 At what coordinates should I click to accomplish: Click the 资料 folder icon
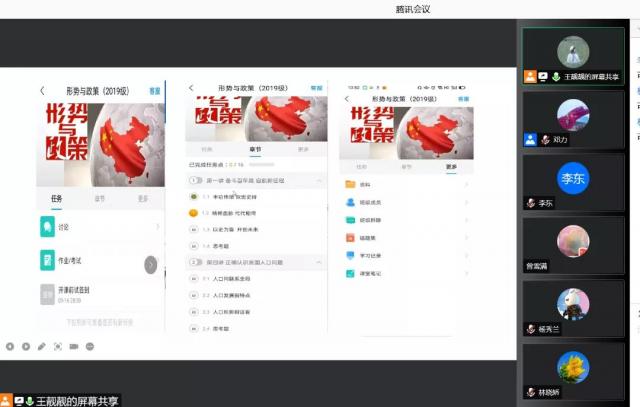[x=350, y=185]
